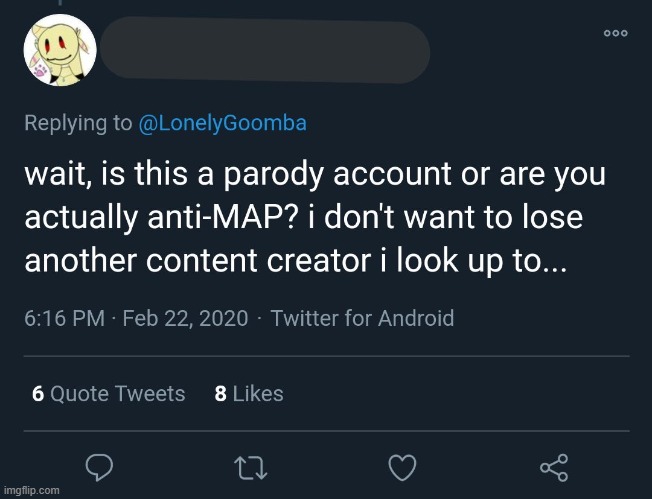Click the 'Replying to' label text

coord(77,123)
